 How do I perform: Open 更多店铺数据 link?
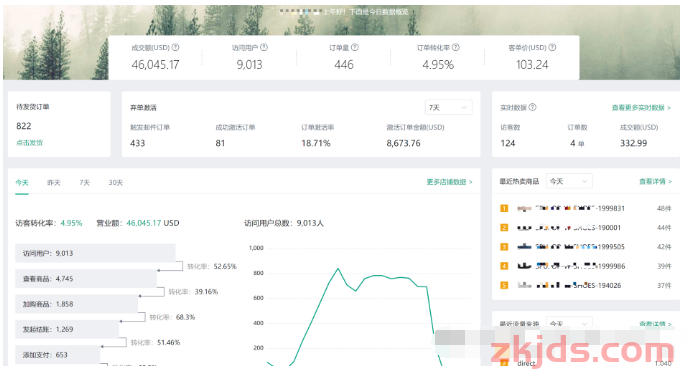pos(449,182)
